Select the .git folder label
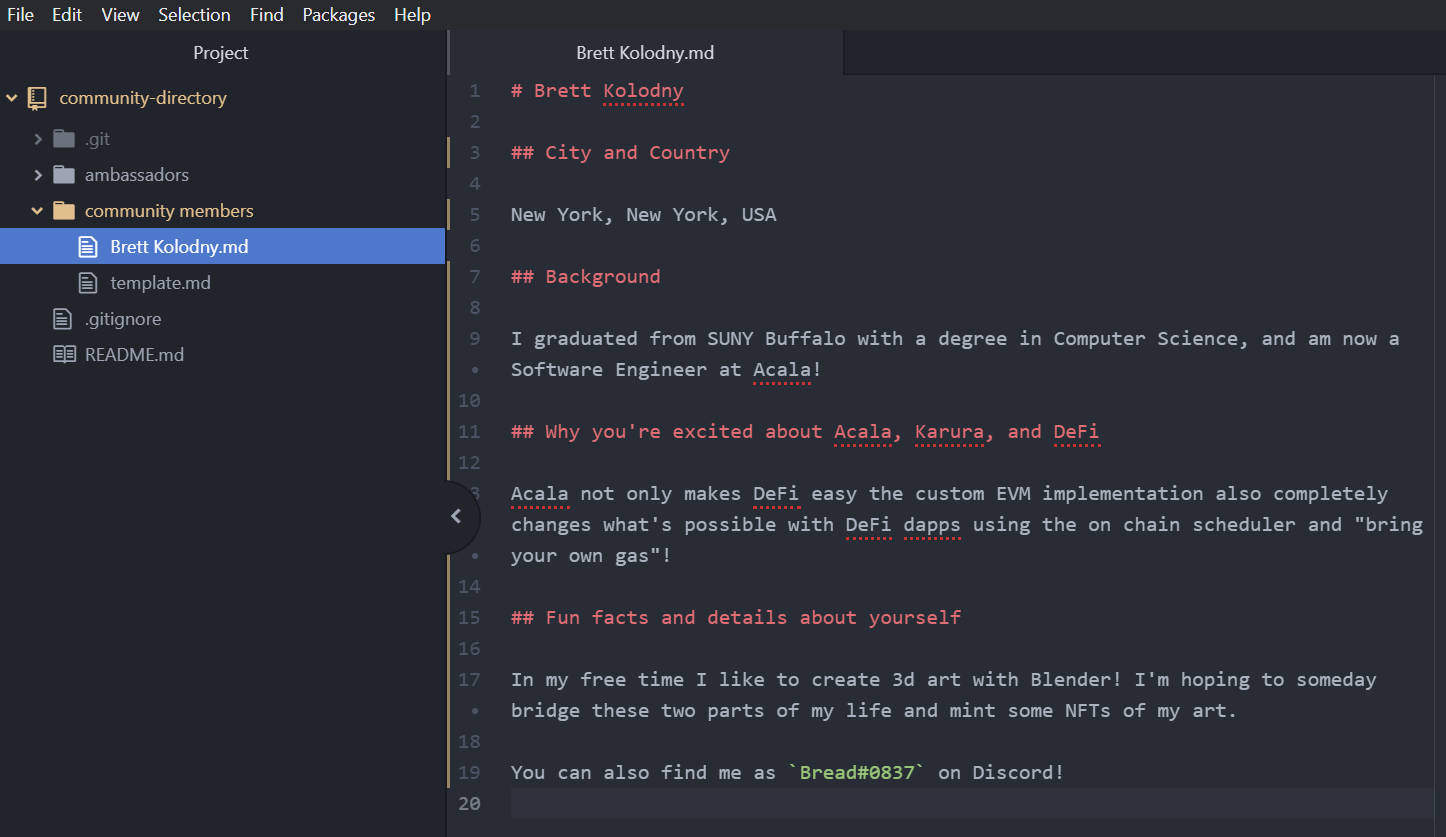The height and width of the screenshot is (837, 1446). (97, 139)
